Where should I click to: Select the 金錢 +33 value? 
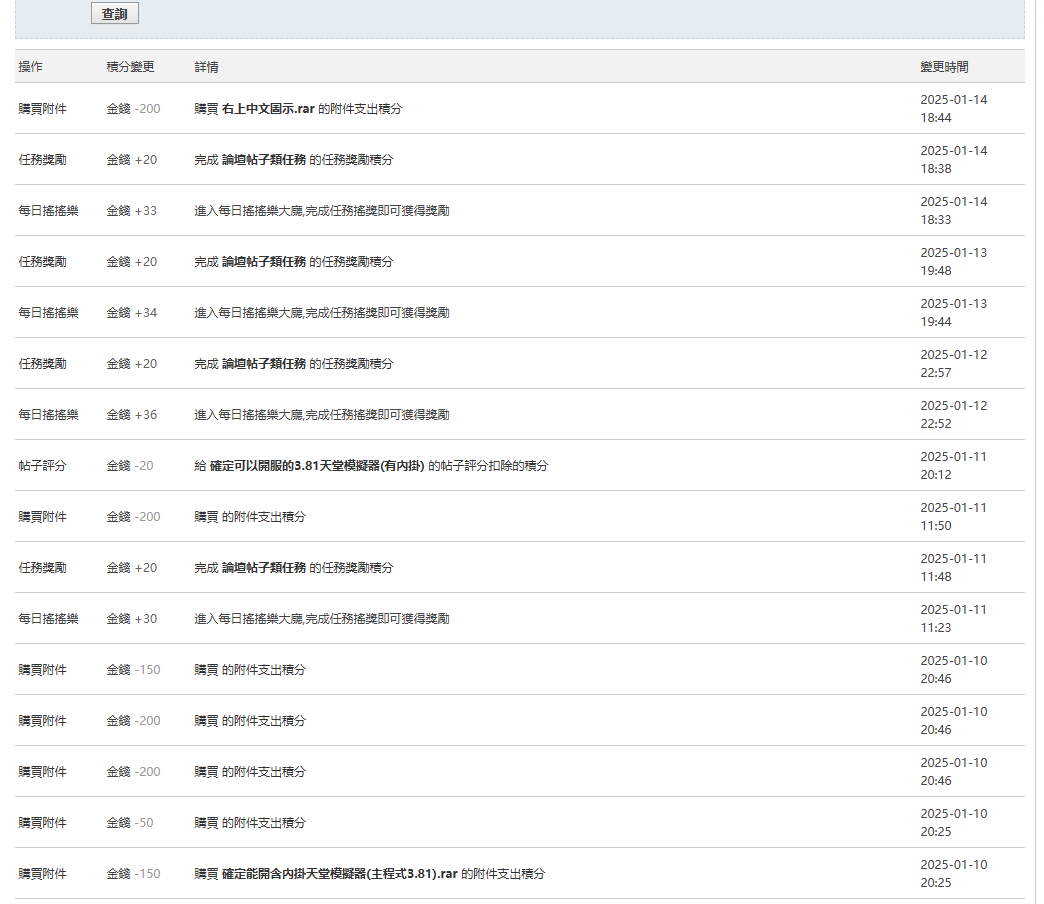pyautogui.click(x=132, y=210)
